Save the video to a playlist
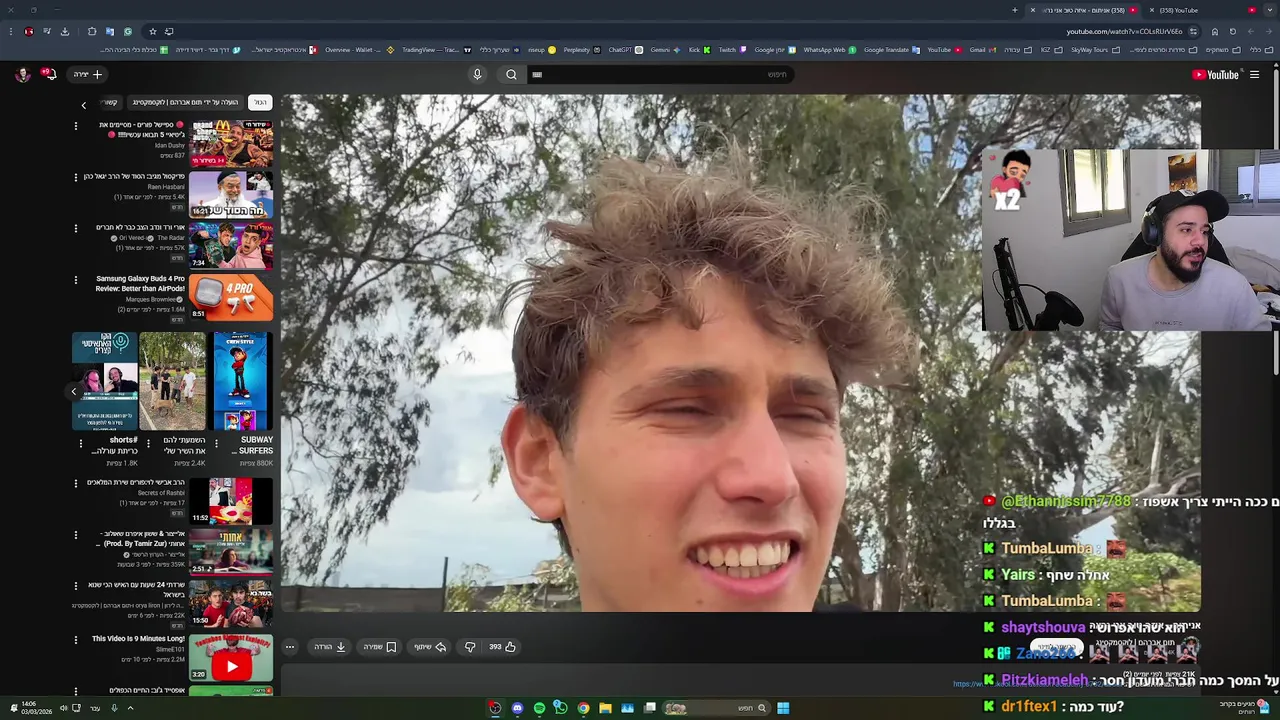 (380, 647)
